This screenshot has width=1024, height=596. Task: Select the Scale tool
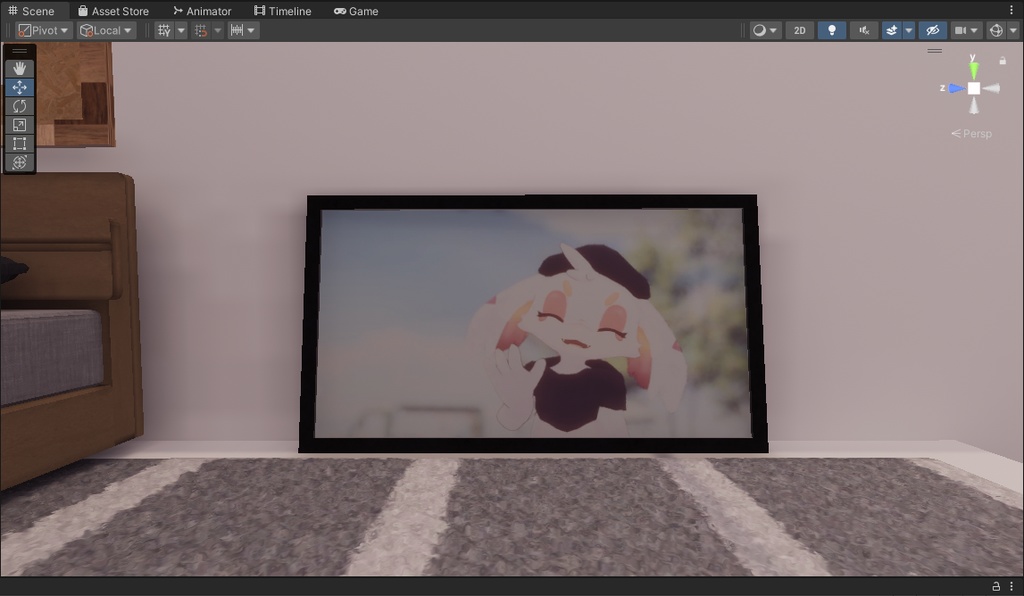point(19,124)
